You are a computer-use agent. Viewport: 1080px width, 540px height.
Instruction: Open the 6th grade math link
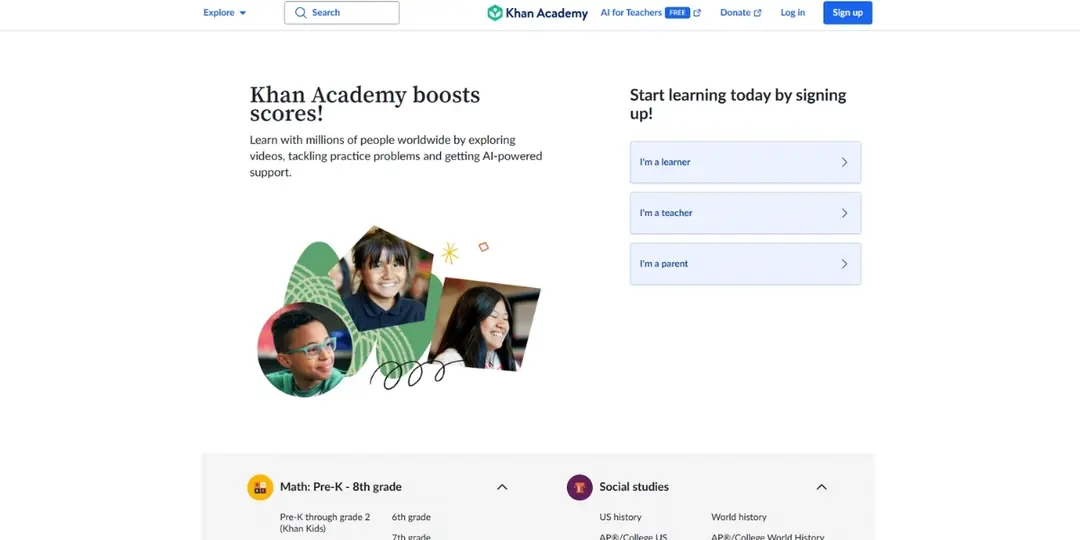coord(411,517)
